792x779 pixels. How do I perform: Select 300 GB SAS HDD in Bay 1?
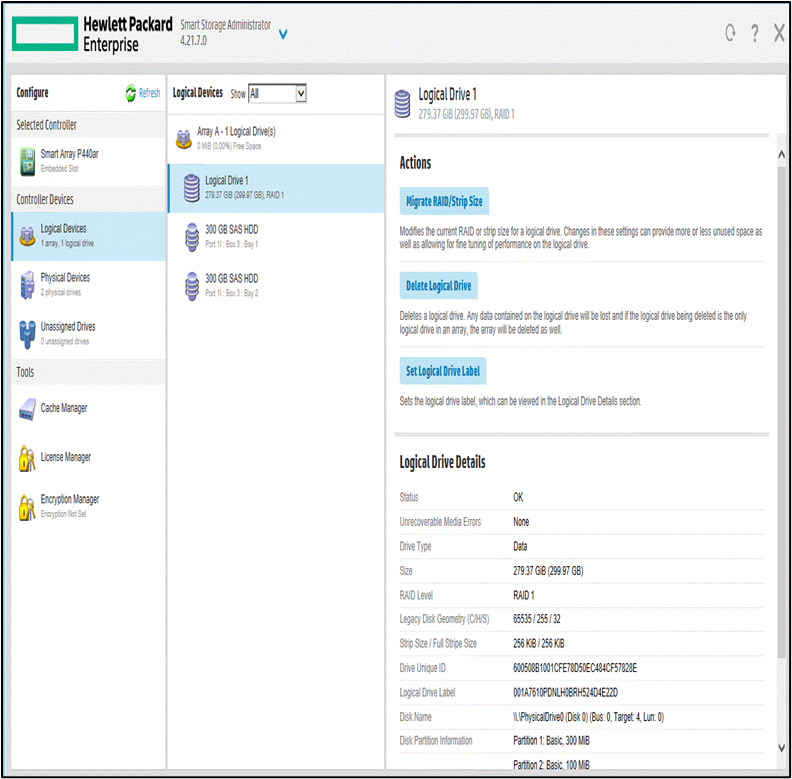(276, 237)
